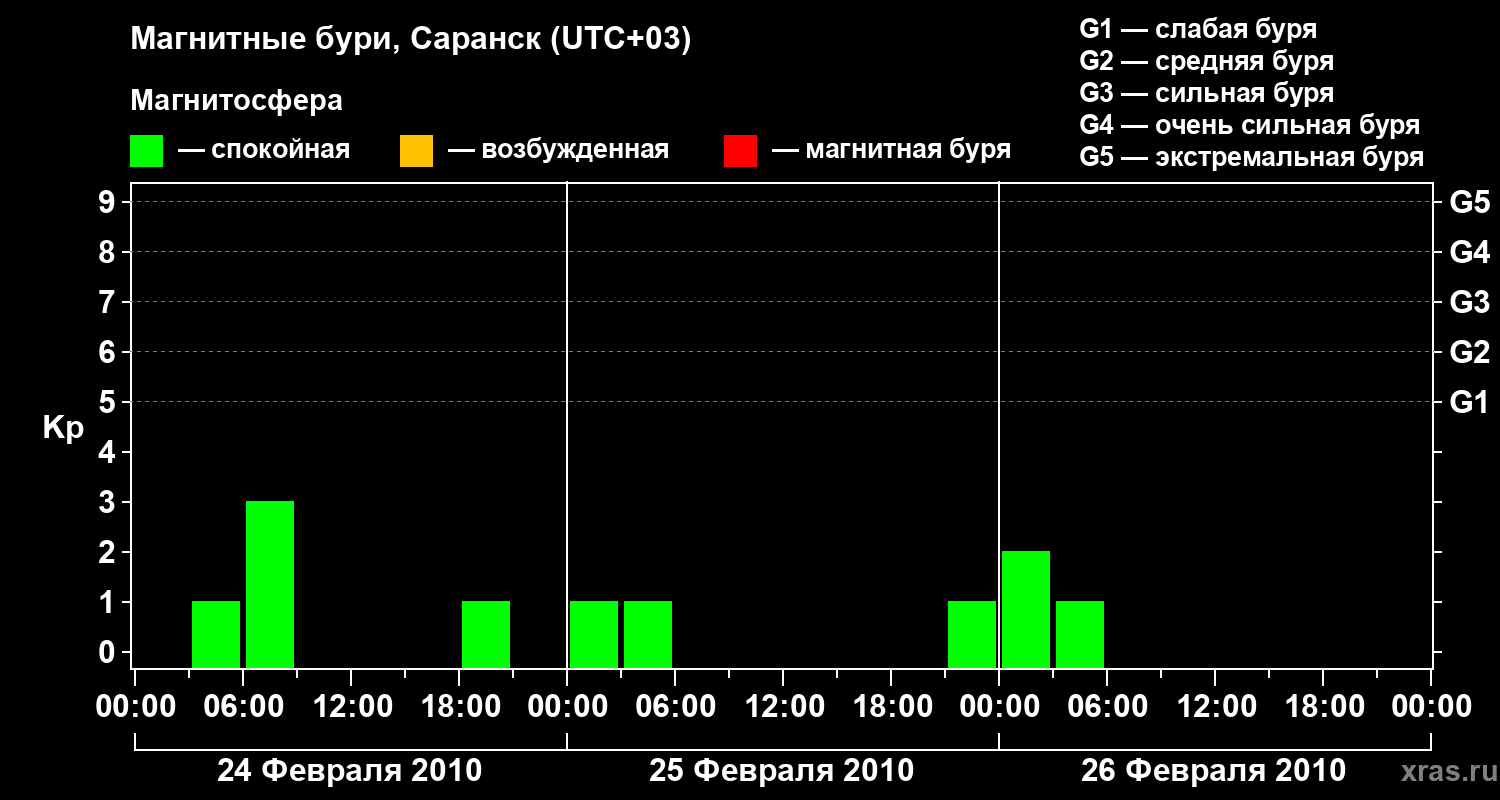Click the '06:00' tick label under 24 February
1500x800 pixels.
point(243,707)
